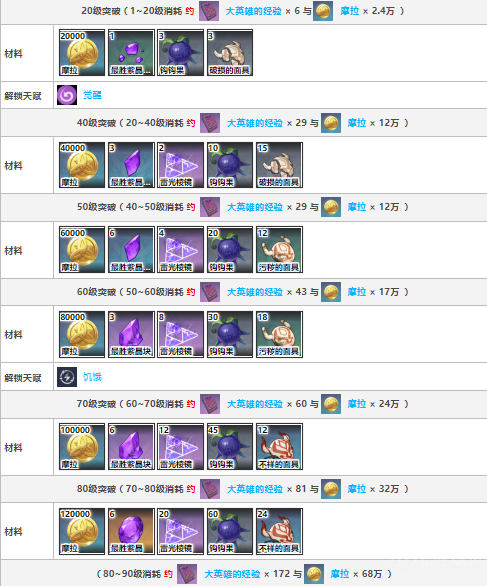Select the 不祥的面具 icon with count 24
The height and width of the screenshot is (586, 487).
point(279,531)
